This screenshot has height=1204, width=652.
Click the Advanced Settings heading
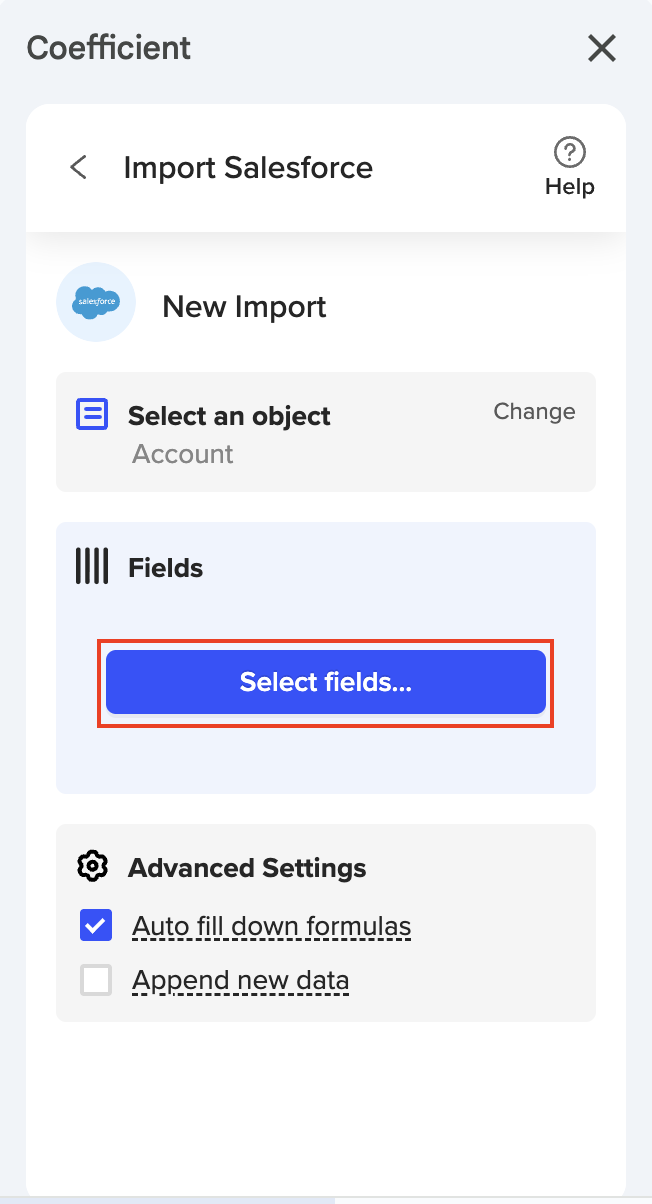coord(247,867)
